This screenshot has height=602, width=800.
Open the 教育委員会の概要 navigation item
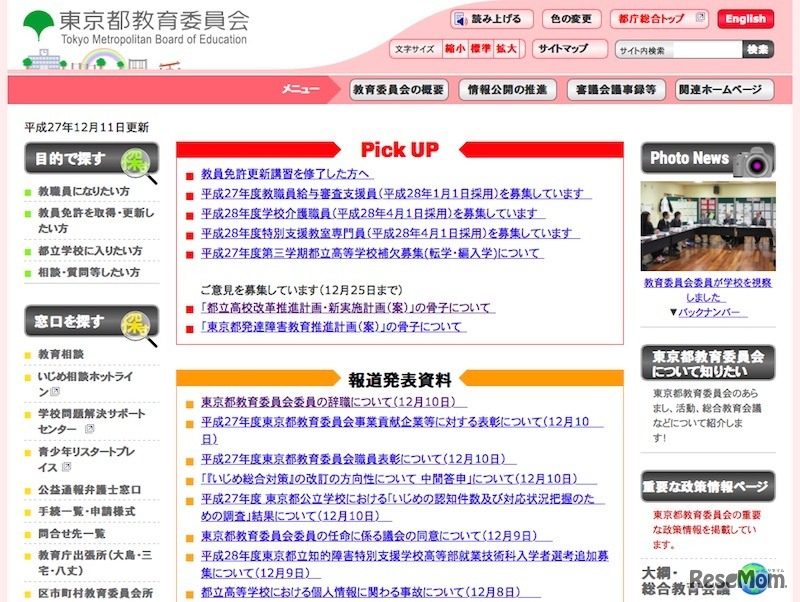point(398,88)
